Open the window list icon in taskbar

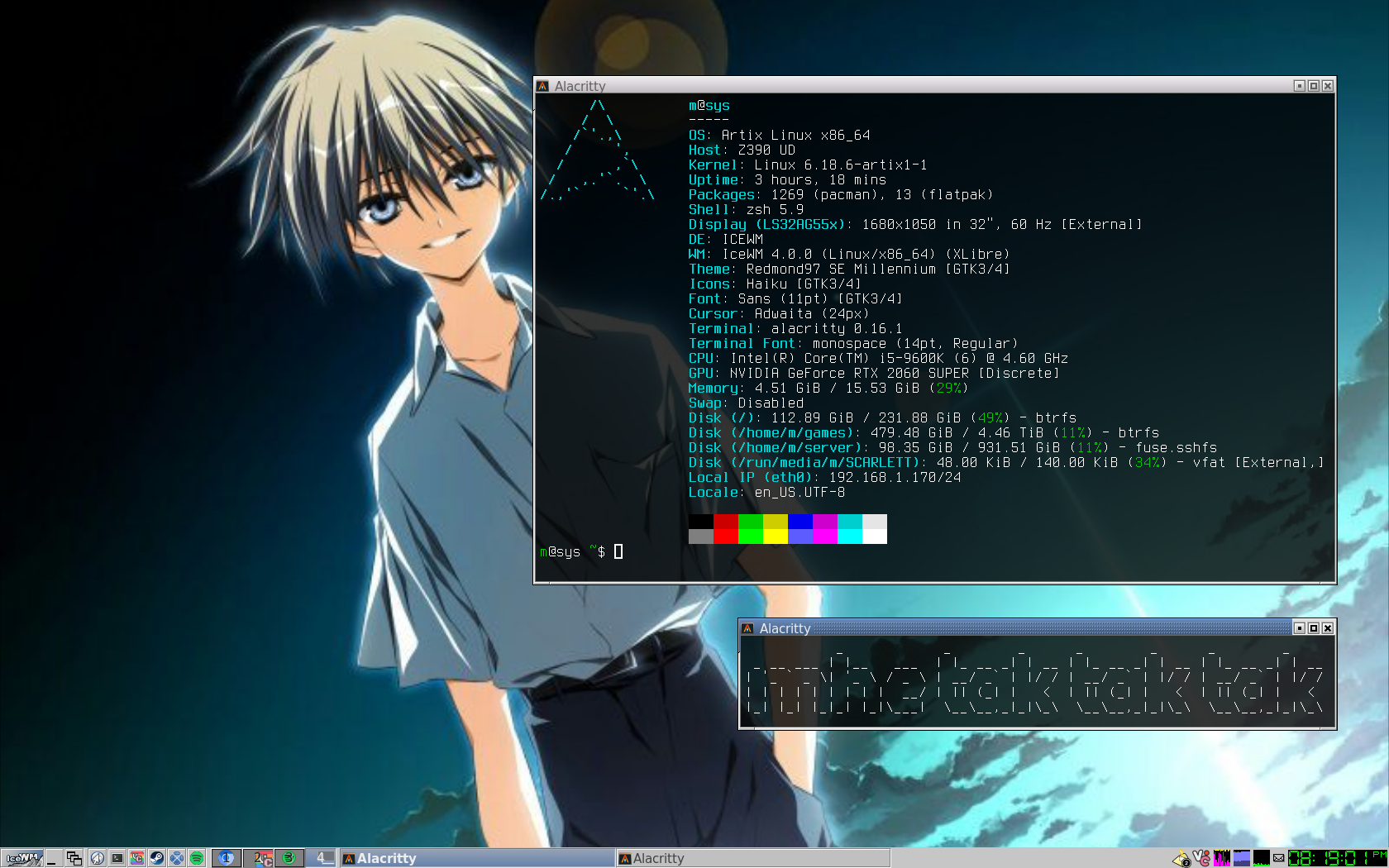(x=74, y=858)
